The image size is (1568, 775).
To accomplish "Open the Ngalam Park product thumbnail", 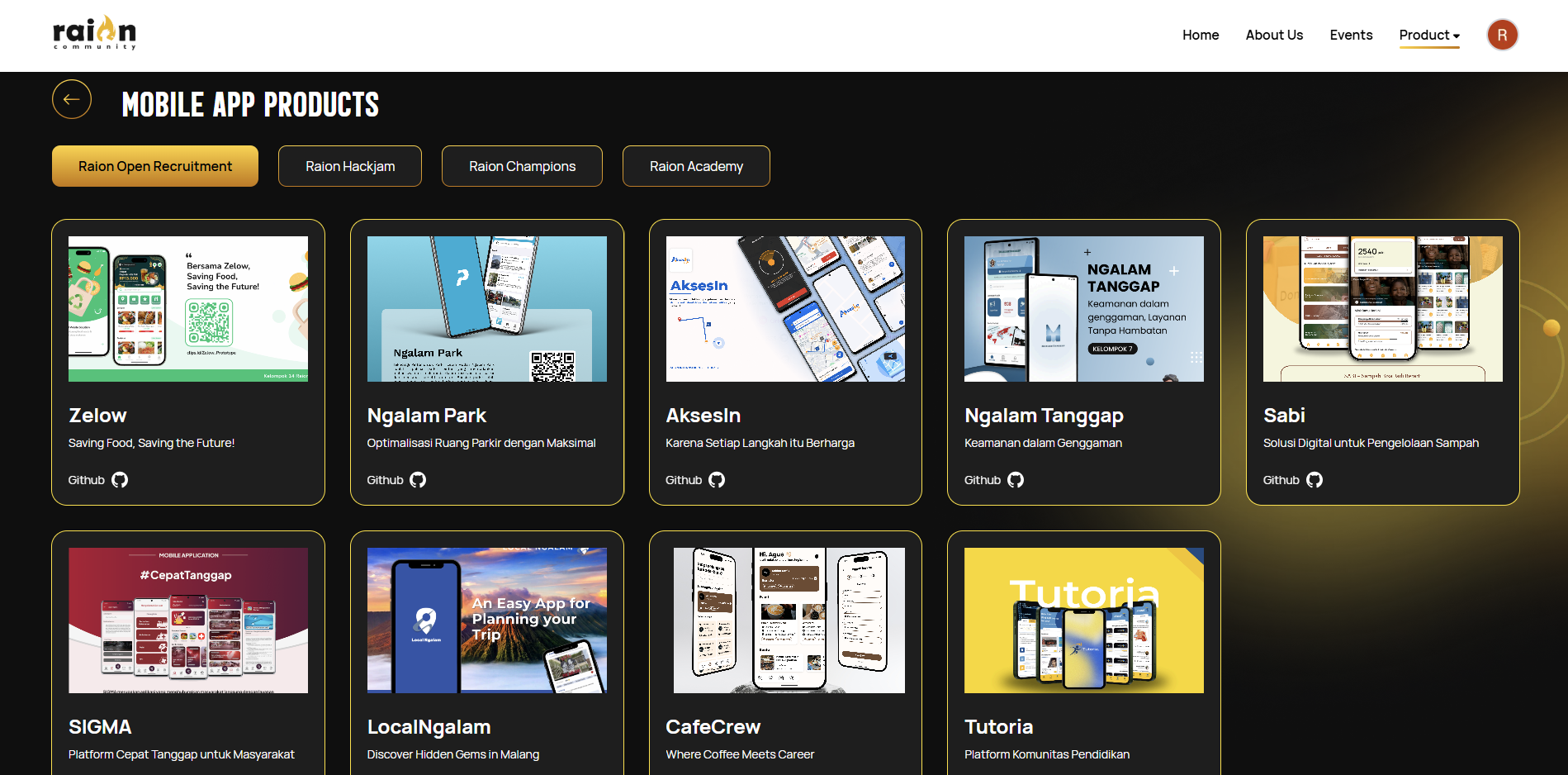I will (487, 309).
